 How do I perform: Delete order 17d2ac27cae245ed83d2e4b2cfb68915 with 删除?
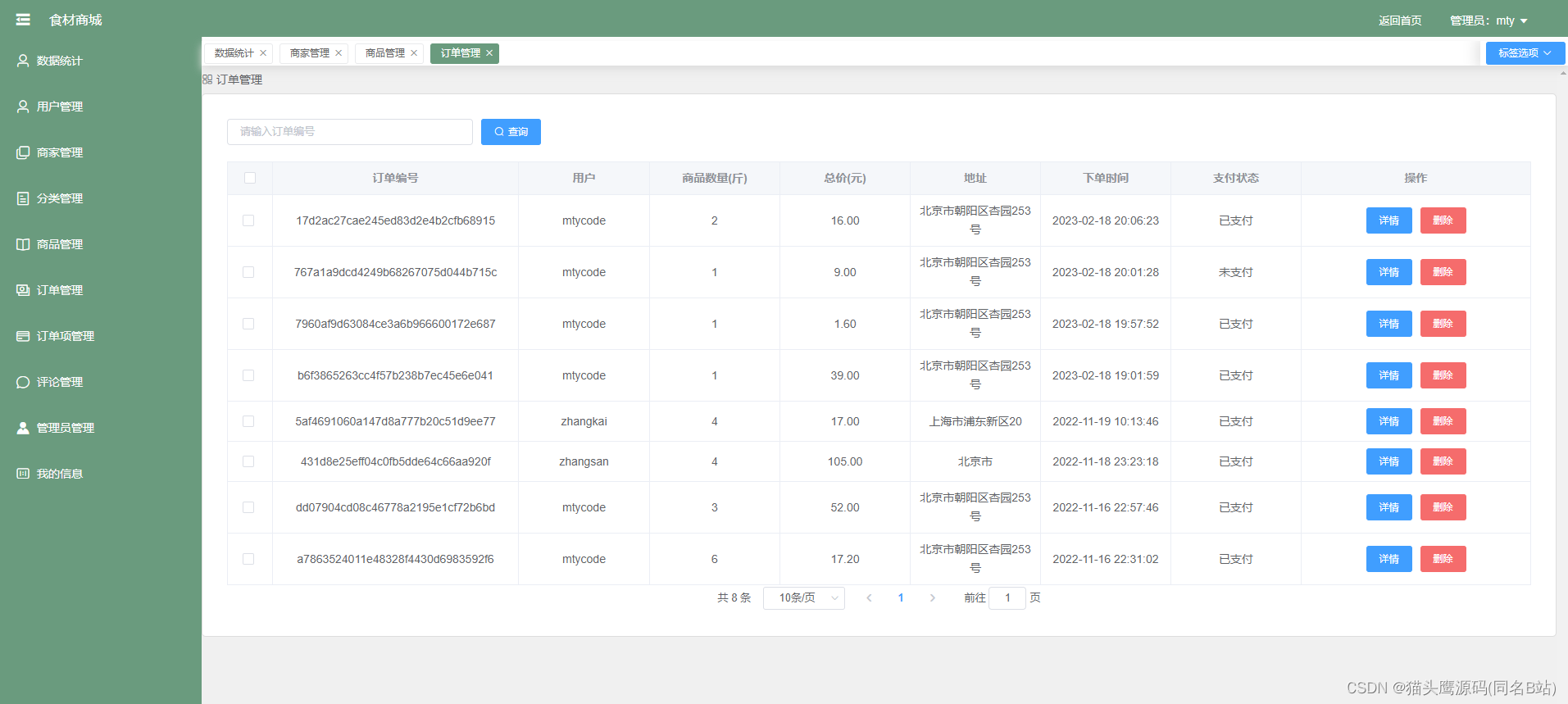click(x=1443, y=220)
